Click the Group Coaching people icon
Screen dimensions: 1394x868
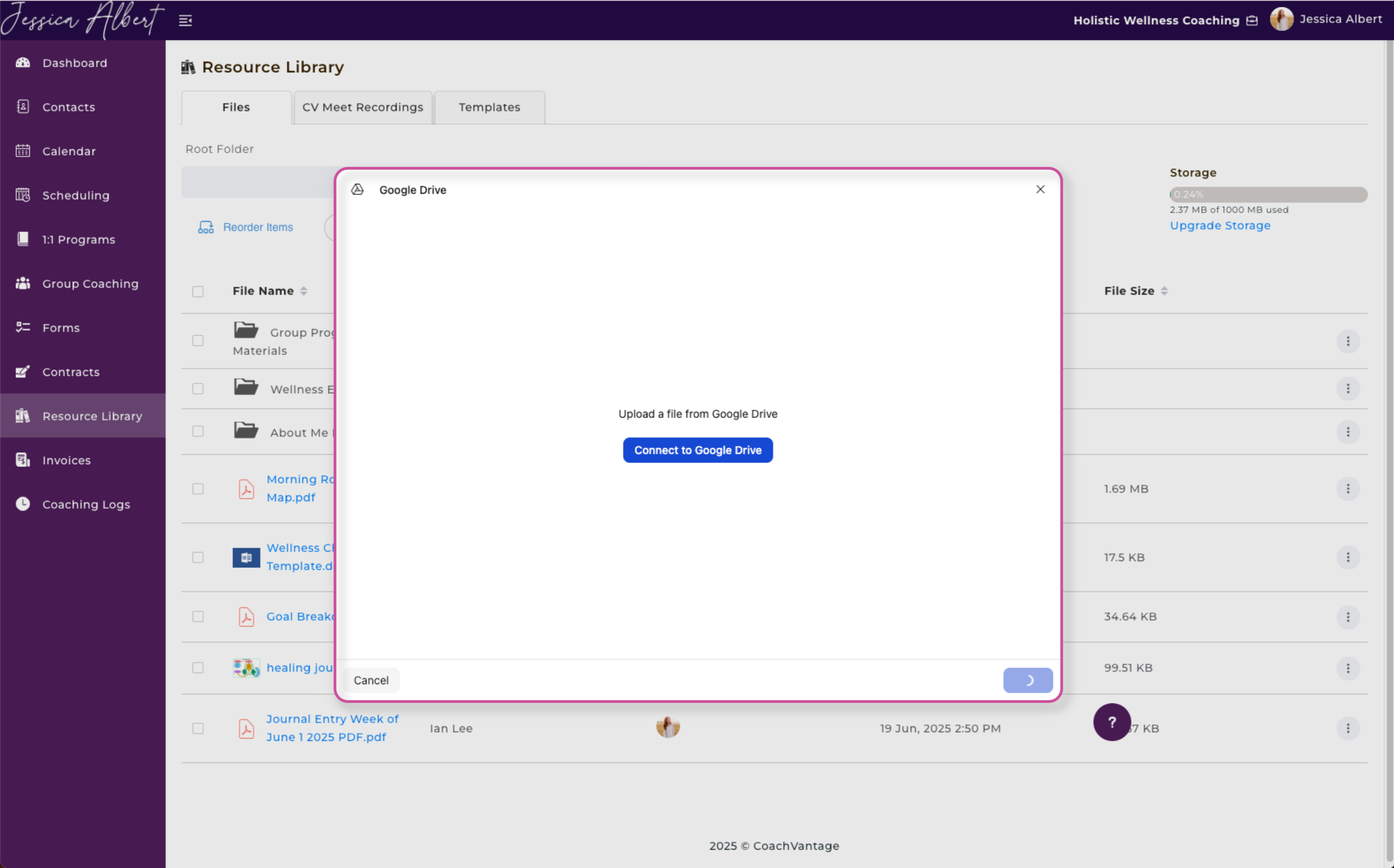(x=23, y=284)
